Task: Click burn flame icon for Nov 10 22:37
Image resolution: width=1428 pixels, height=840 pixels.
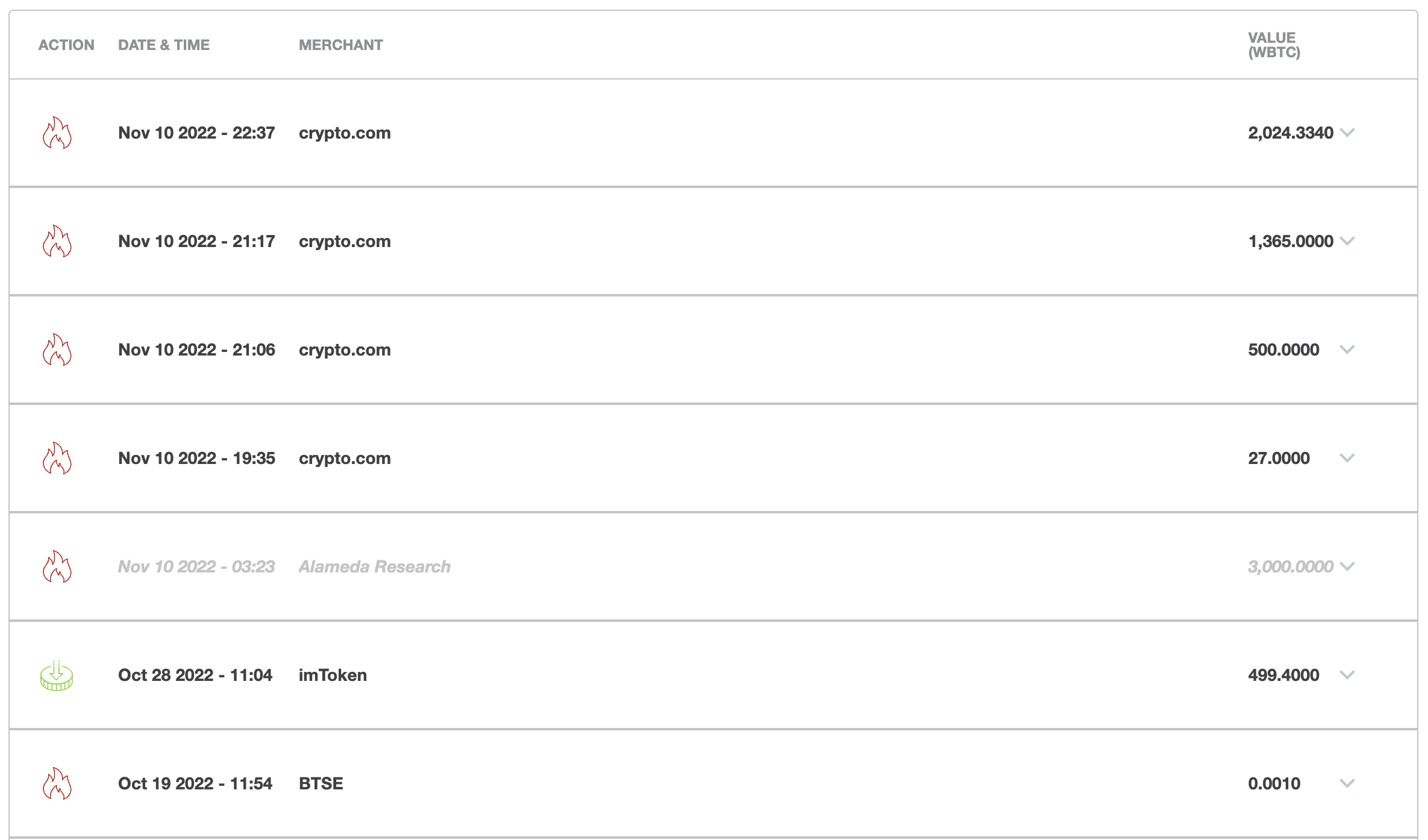Action: (x=57, y=133)
